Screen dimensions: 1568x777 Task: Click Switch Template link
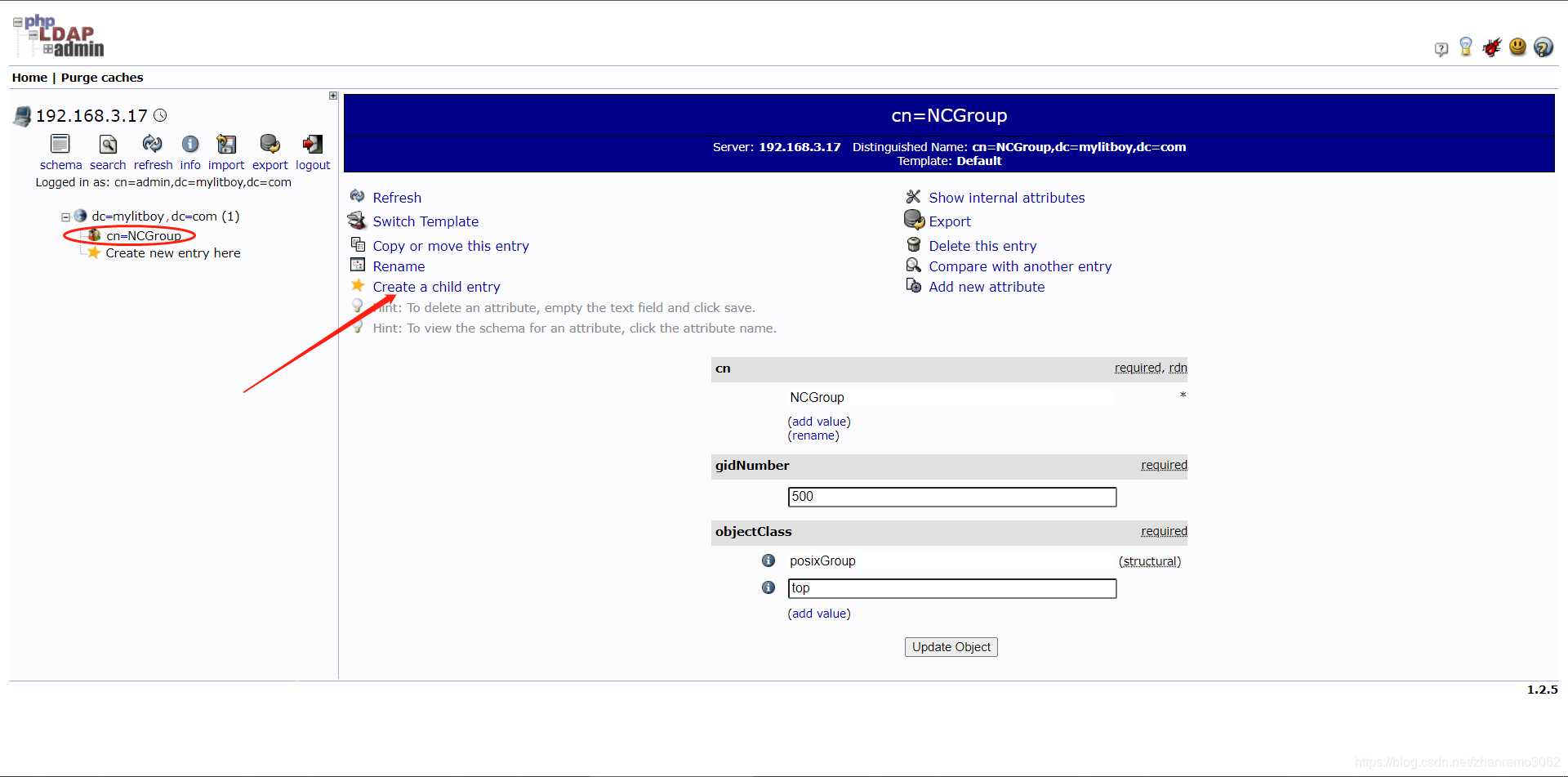coord(425,221)
